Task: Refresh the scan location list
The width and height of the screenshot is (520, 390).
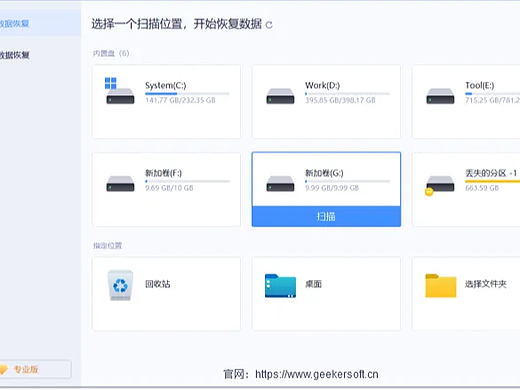Action: click(269, 25)
